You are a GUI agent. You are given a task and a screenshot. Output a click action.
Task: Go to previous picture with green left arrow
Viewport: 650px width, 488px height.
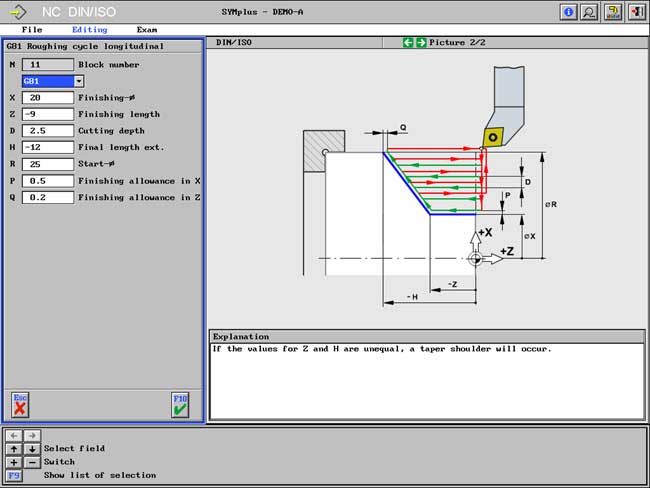tap(408, 43)
